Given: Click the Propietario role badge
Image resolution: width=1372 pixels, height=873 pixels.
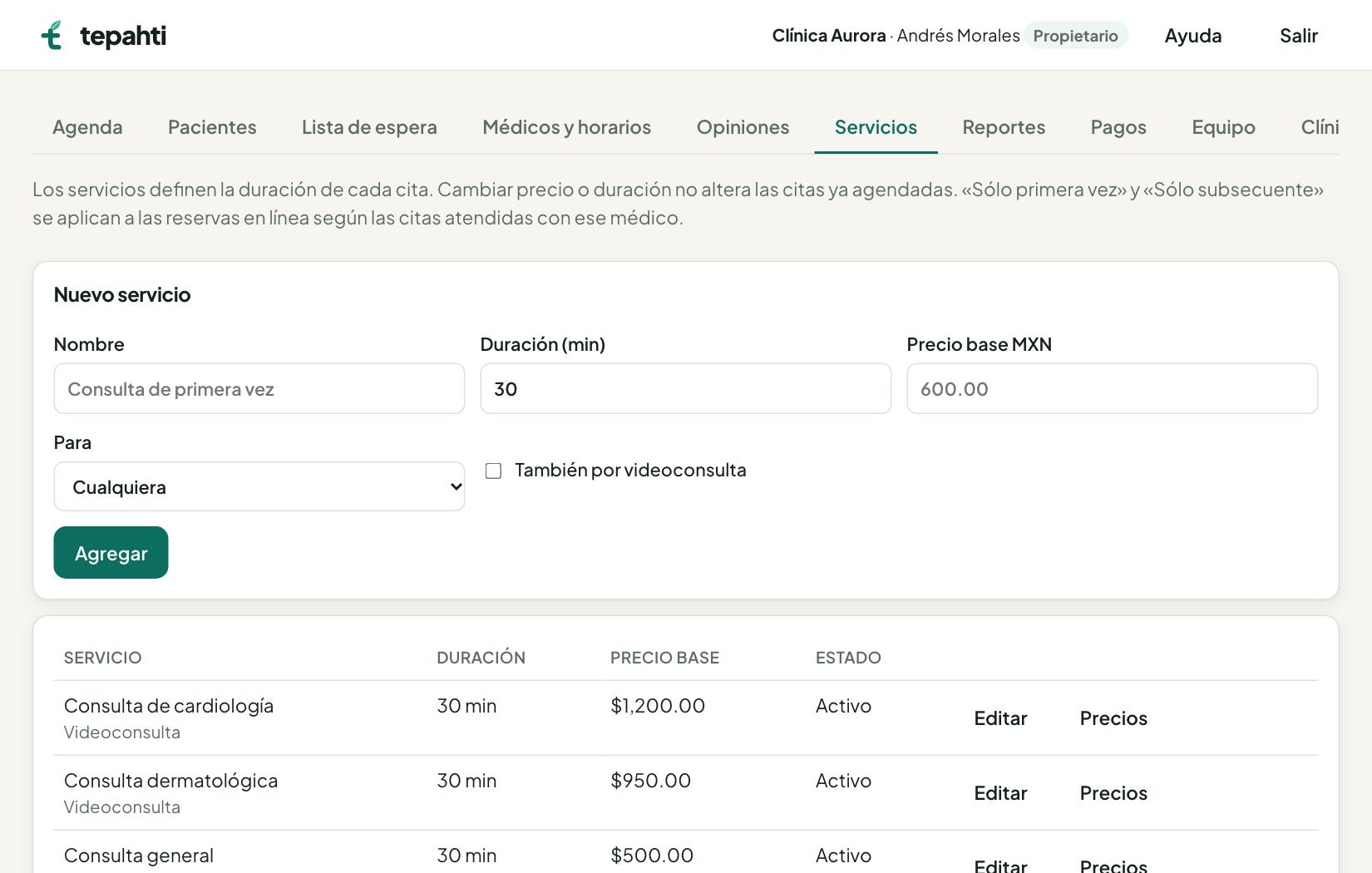Looking at the screenshot, I should (x=1075, y=36).
